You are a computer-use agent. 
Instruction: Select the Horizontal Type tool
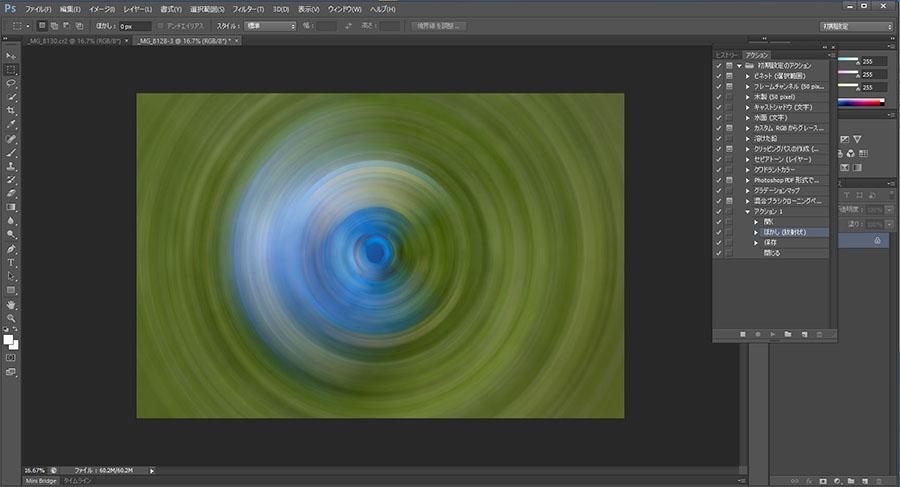coord(11,262)
